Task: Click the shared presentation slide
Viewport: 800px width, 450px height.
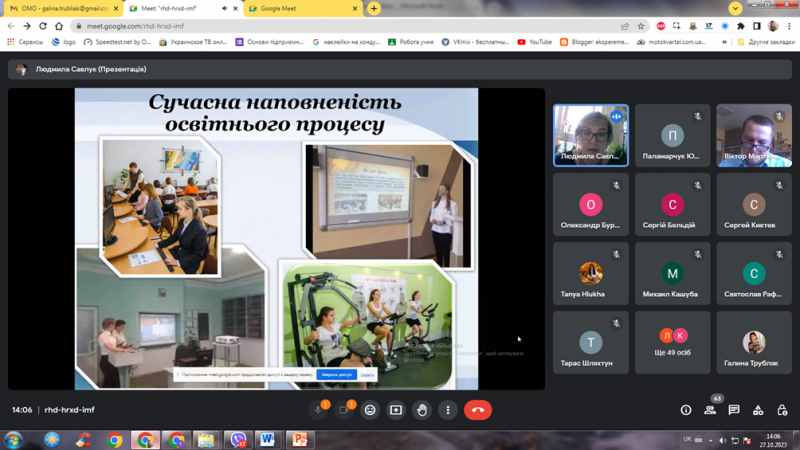Action: coord(277,239)
